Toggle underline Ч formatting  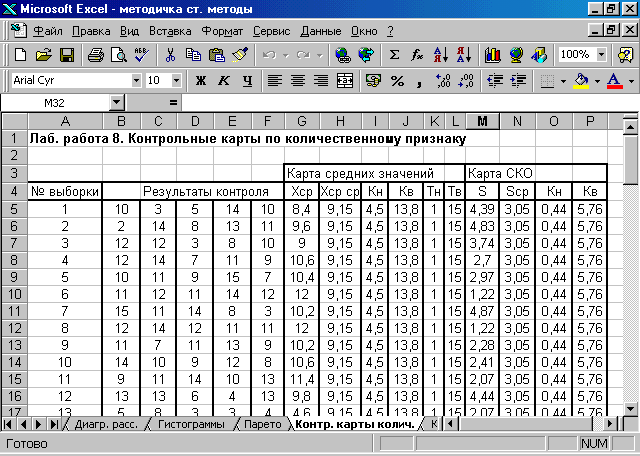coord(247,80)
